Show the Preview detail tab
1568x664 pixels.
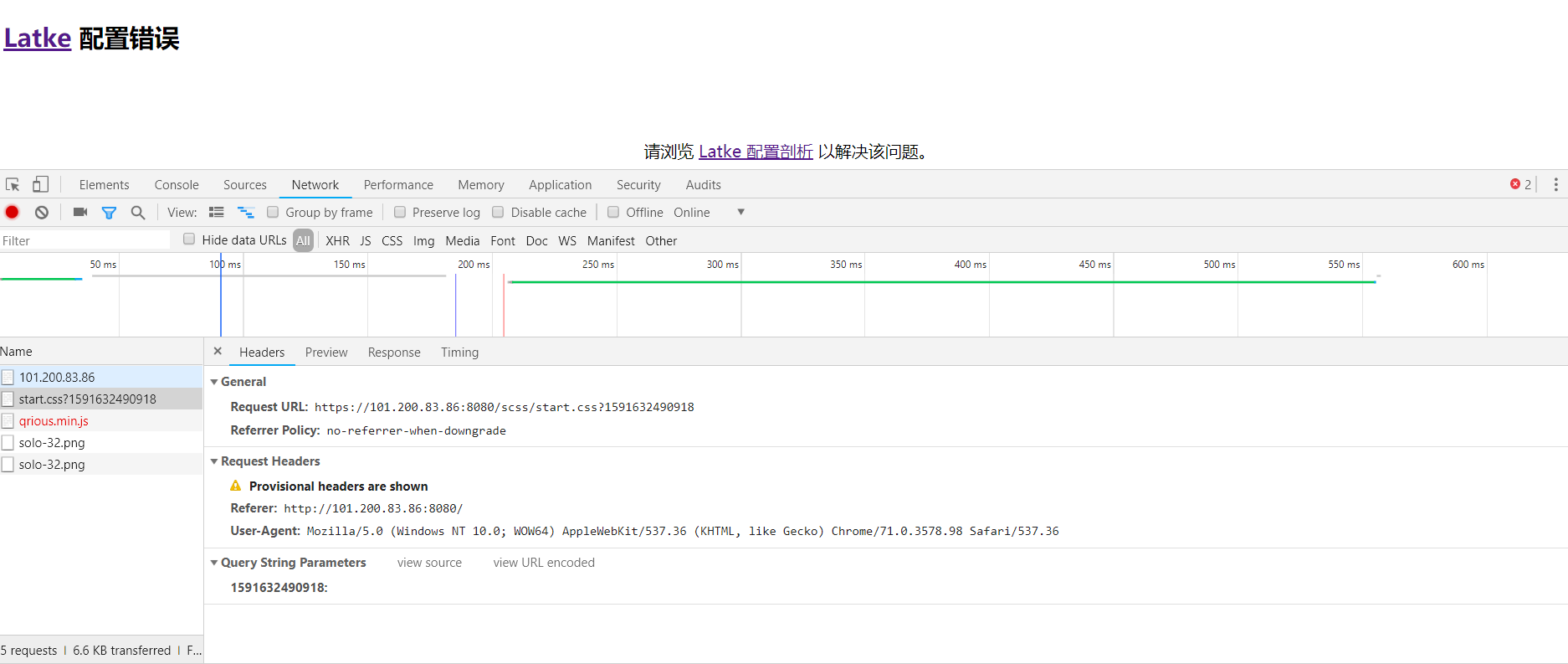326,353
